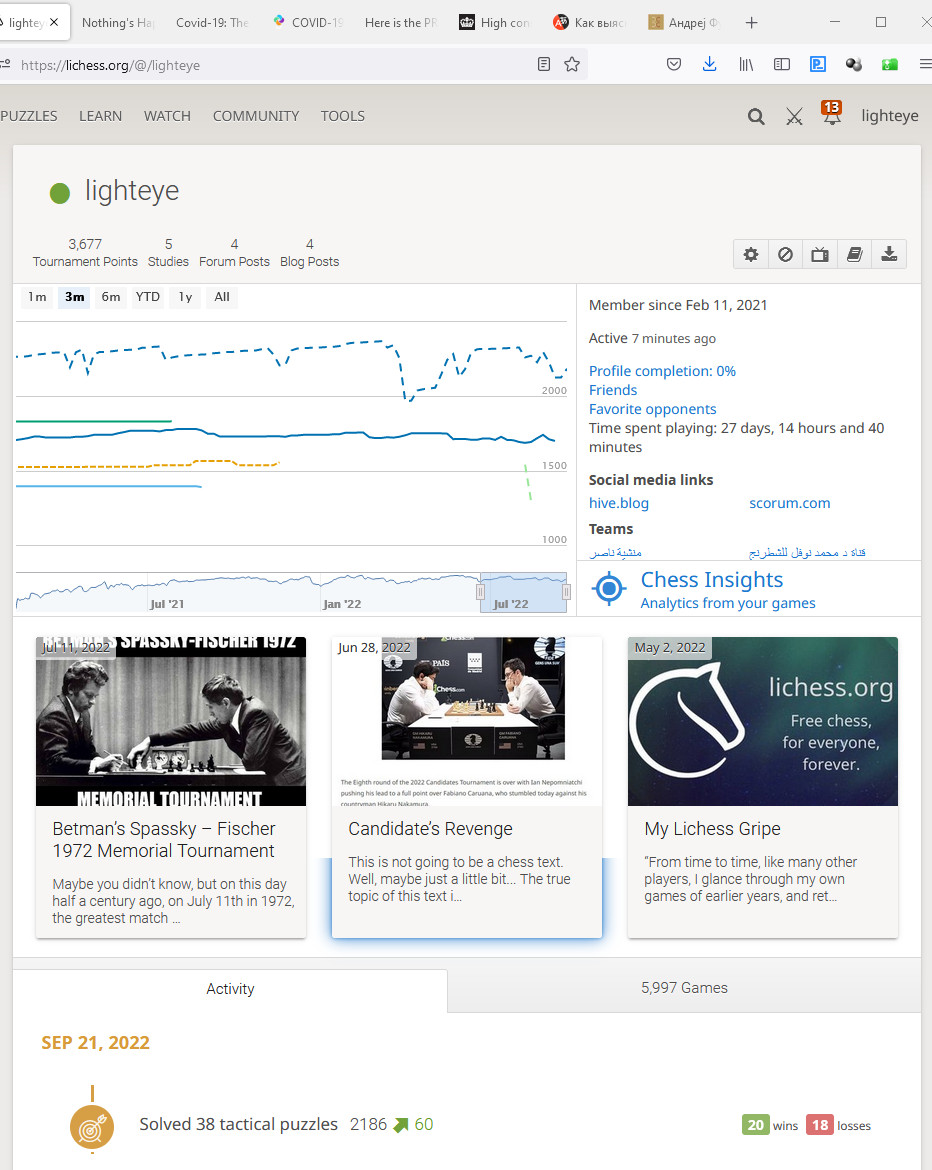Click the green online status dot
This screenshot has height=1170, width=932.
click(60, 193)
